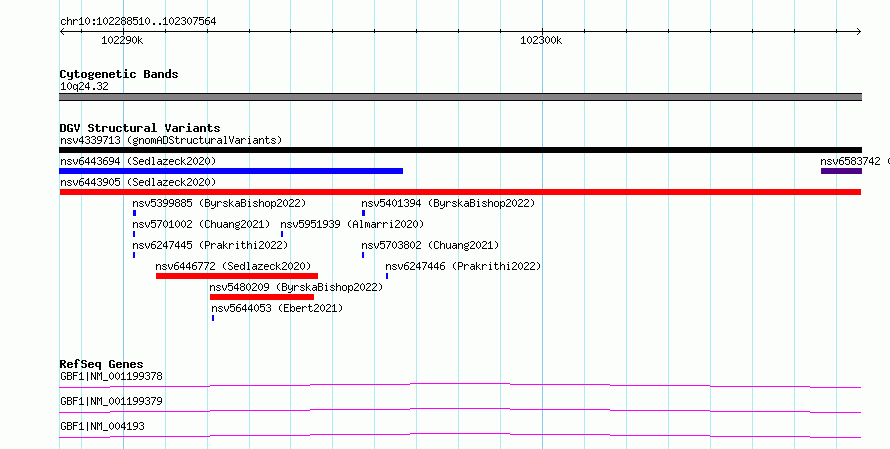Open the nsv5399885 (ByrskaBishop2022) label
The image size is (890, 449).
[x=219, y=203]
